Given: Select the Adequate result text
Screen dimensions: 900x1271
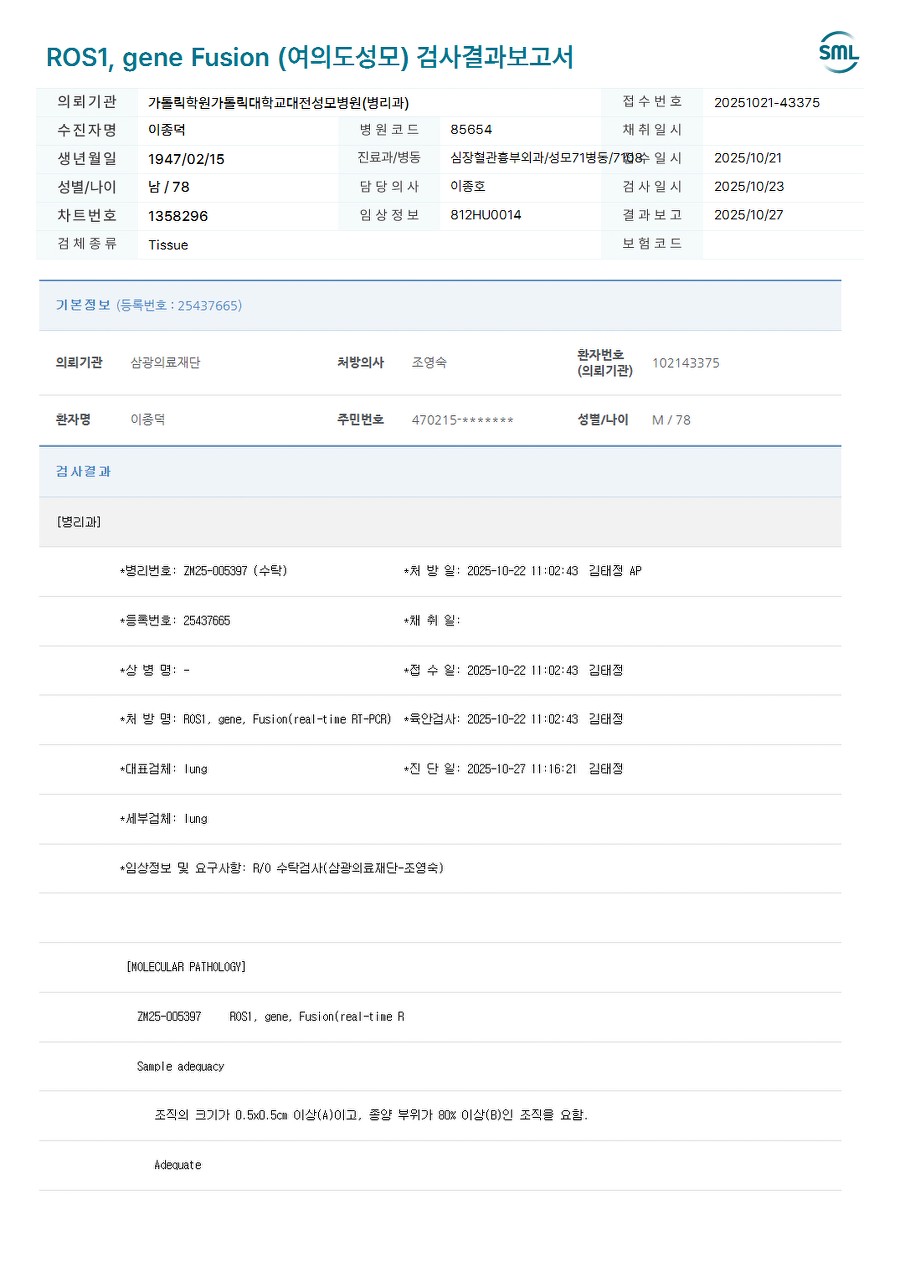Looking at the screenshot, I should click(x=177, y=1165).
